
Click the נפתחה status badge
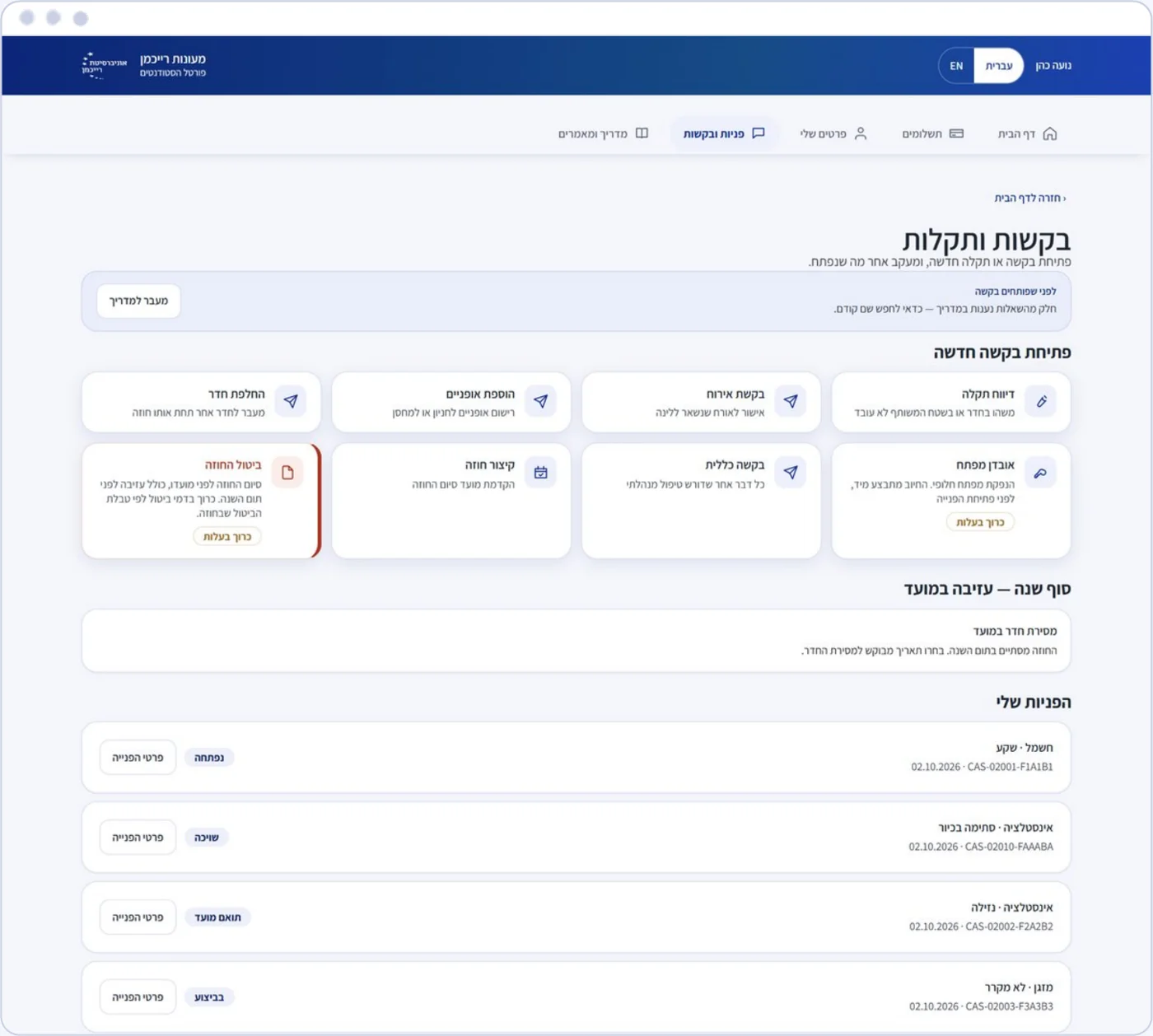(209, 758)
